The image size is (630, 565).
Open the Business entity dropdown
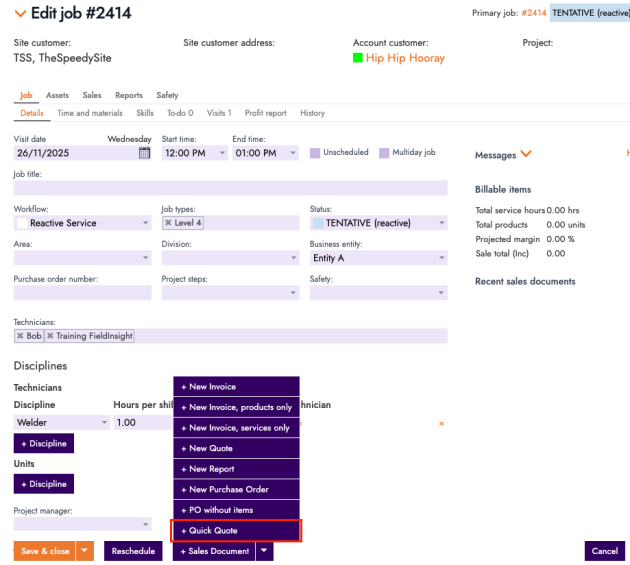click(441, 258)
